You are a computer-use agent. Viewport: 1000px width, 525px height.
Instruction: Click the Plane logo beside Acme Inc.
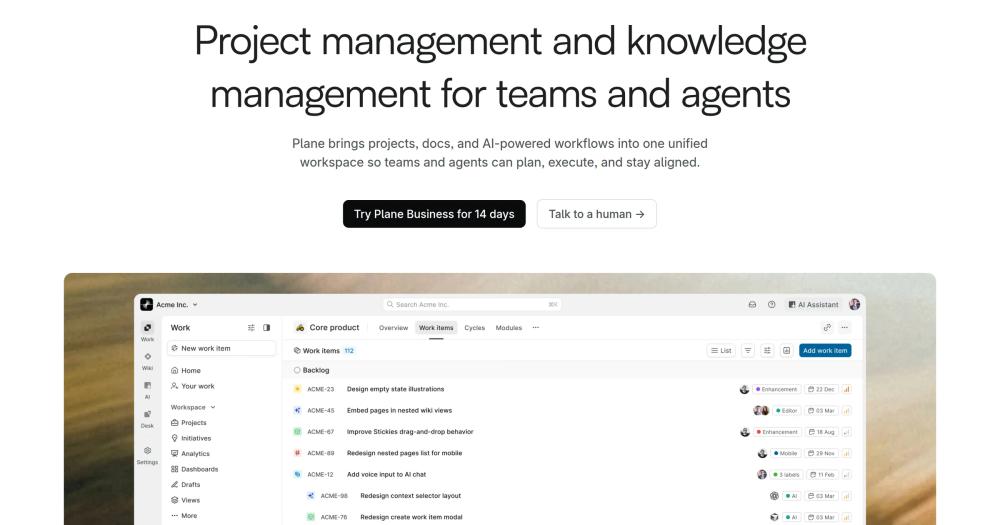147,304
